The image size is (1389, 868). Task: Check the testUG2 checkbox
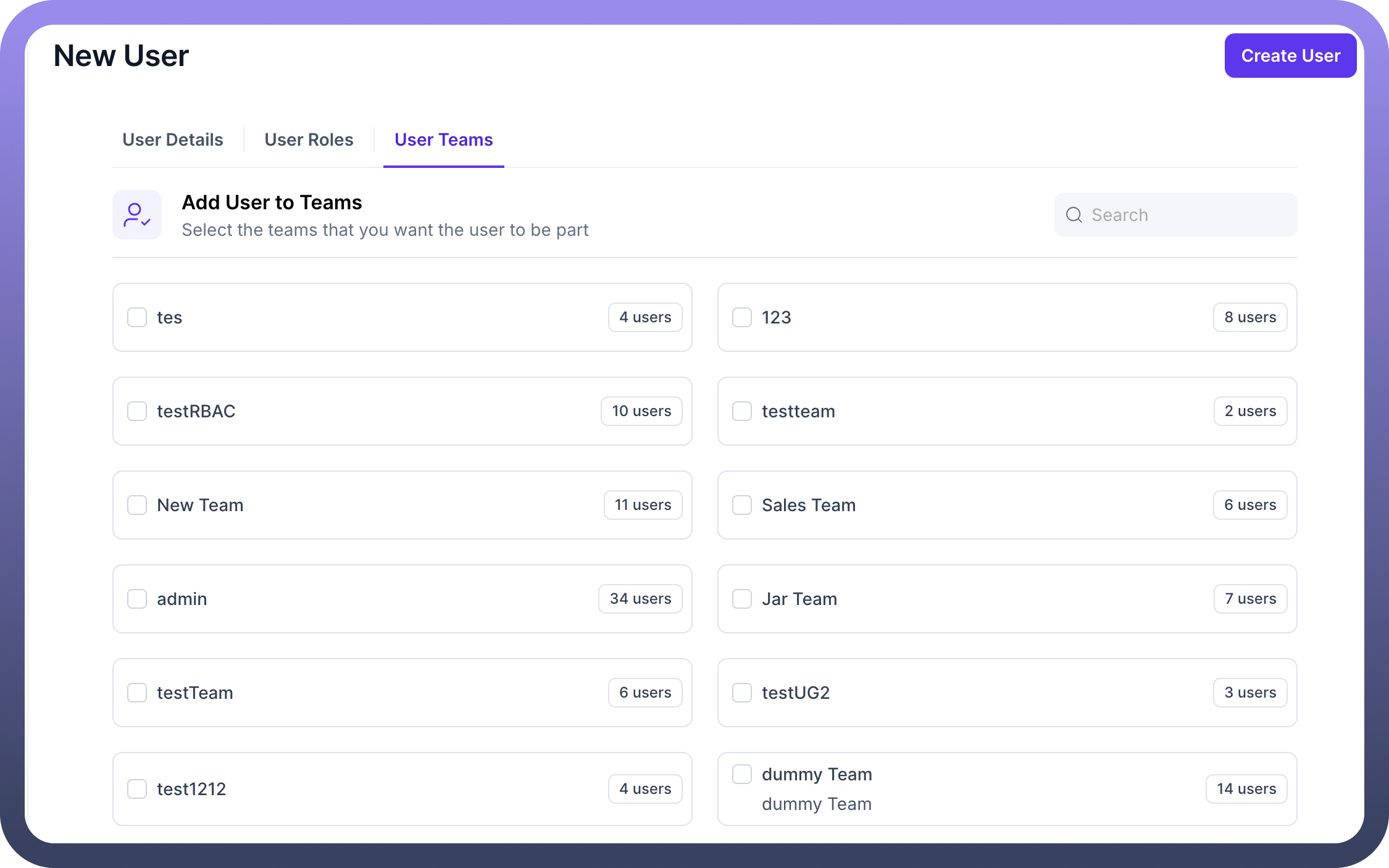pos(742,693)
